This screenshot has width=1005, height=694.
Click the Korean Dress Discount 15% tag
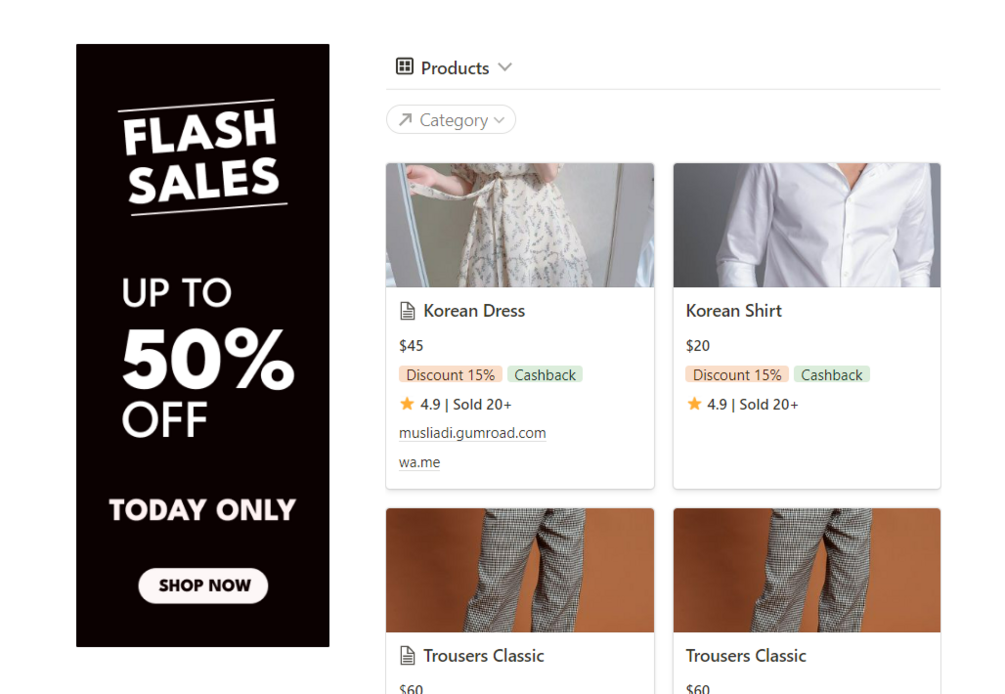click(x=450, y=375)
